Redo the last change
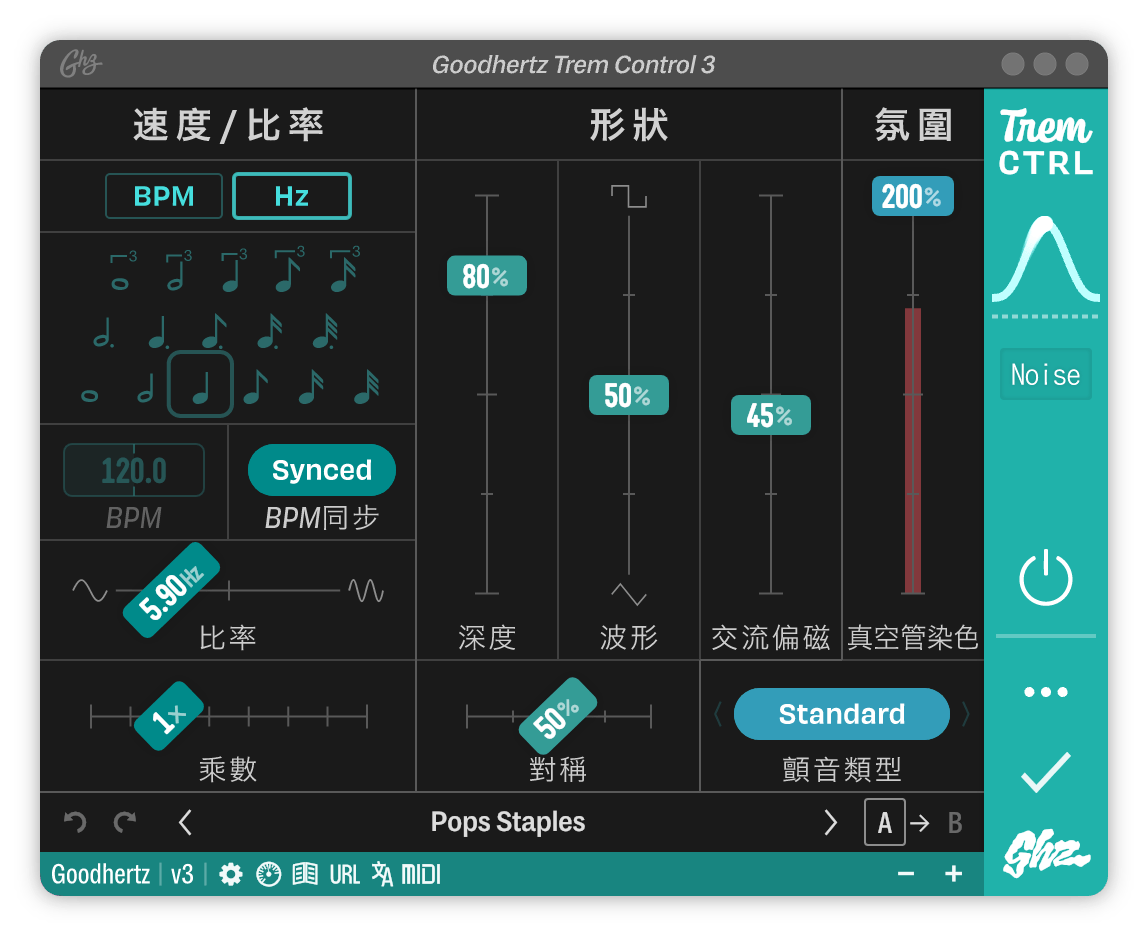The height and width of the screenshot is (936, 1148). click(x=125, y=822)
